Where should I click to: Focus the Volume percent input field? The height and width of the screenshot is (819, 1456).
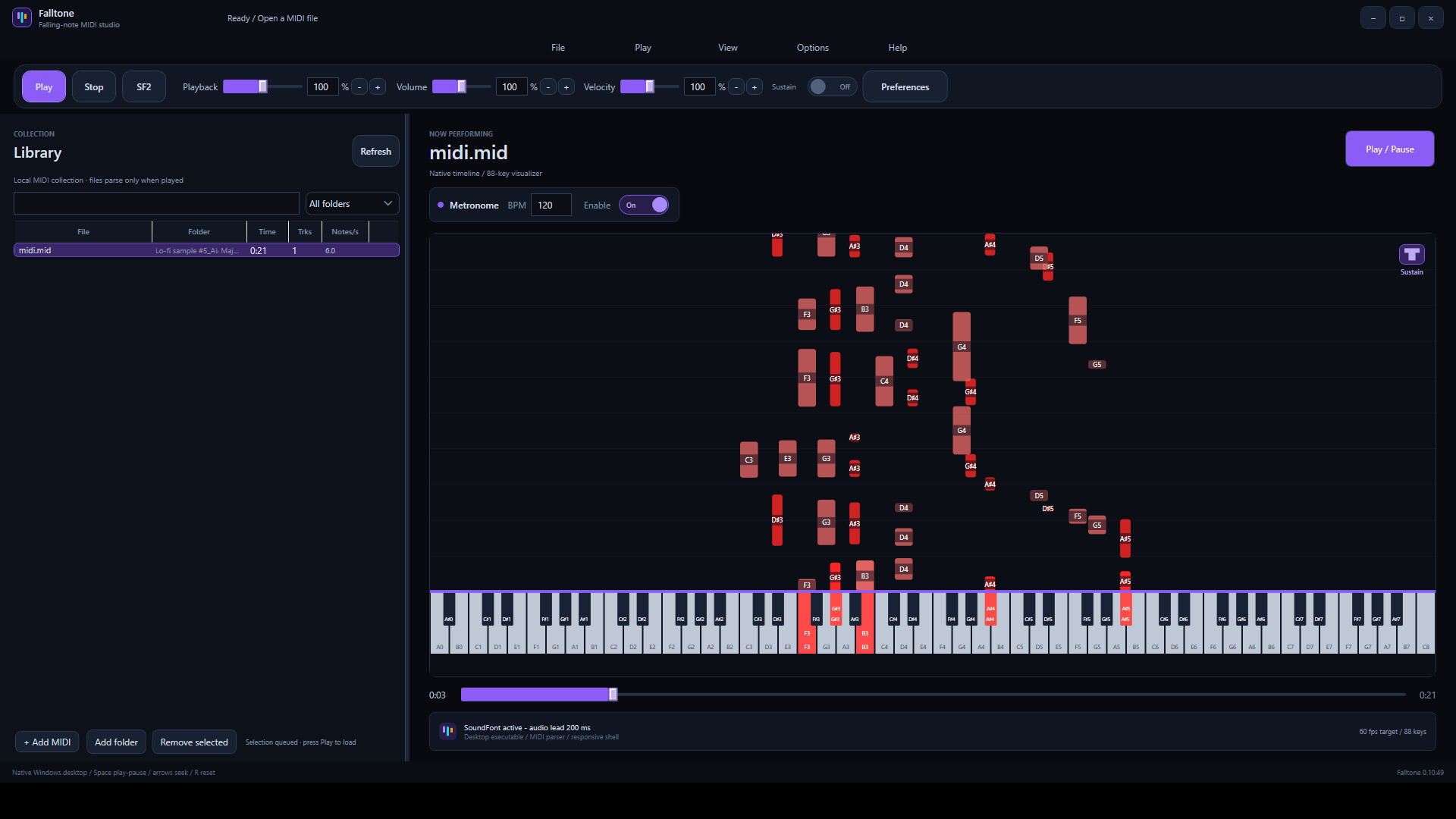coord(511,86)
